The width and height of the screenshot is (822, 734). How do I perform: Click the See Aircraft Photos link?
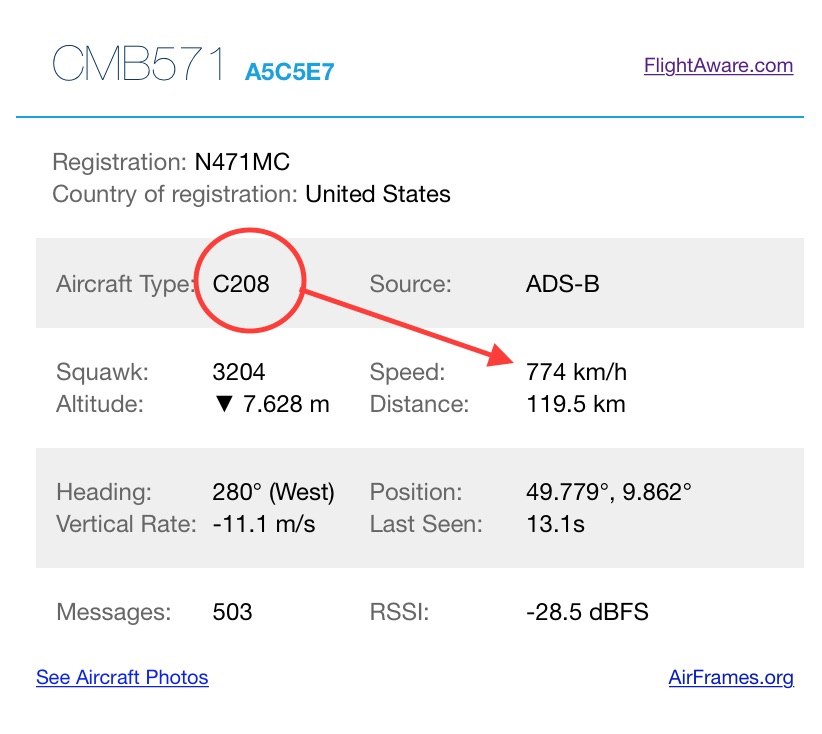pos(122,677)
